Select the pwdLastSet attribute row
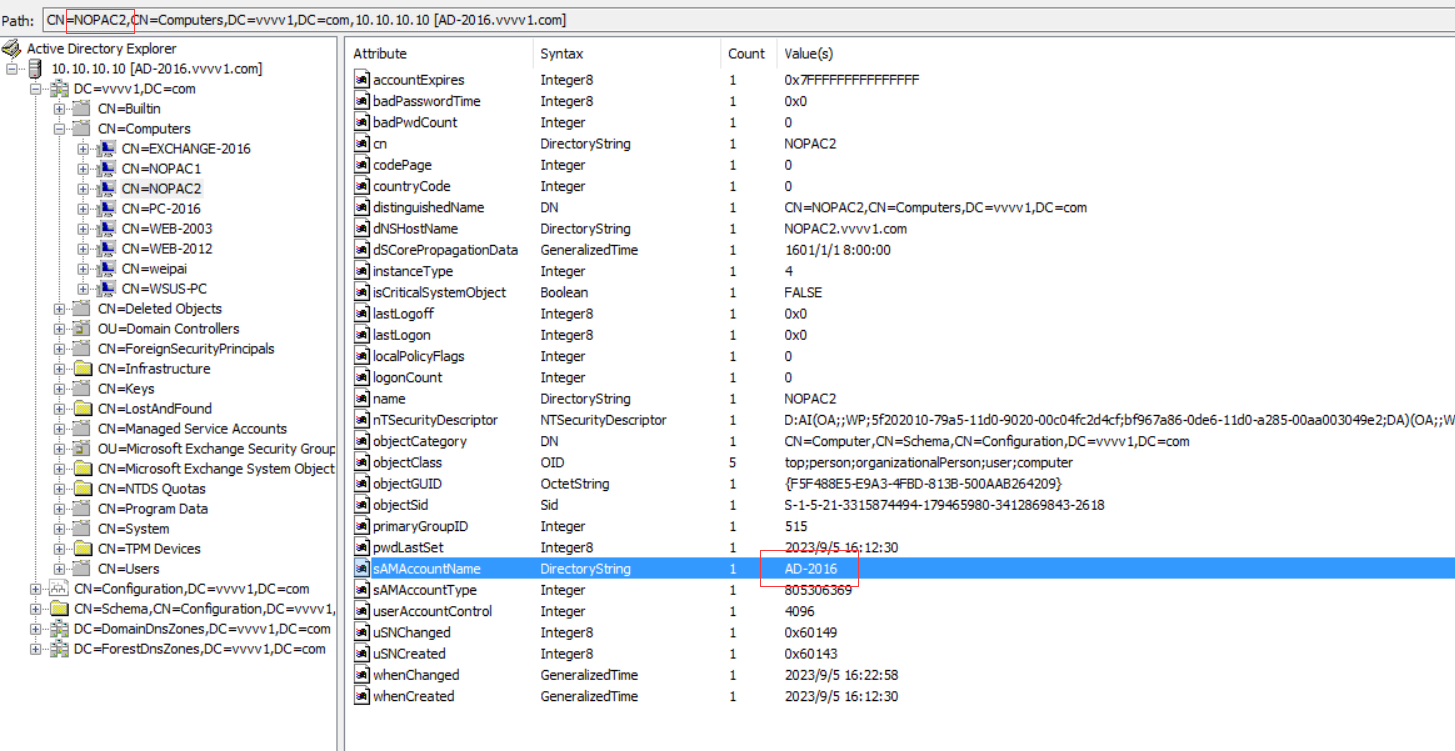 (900, 548)
